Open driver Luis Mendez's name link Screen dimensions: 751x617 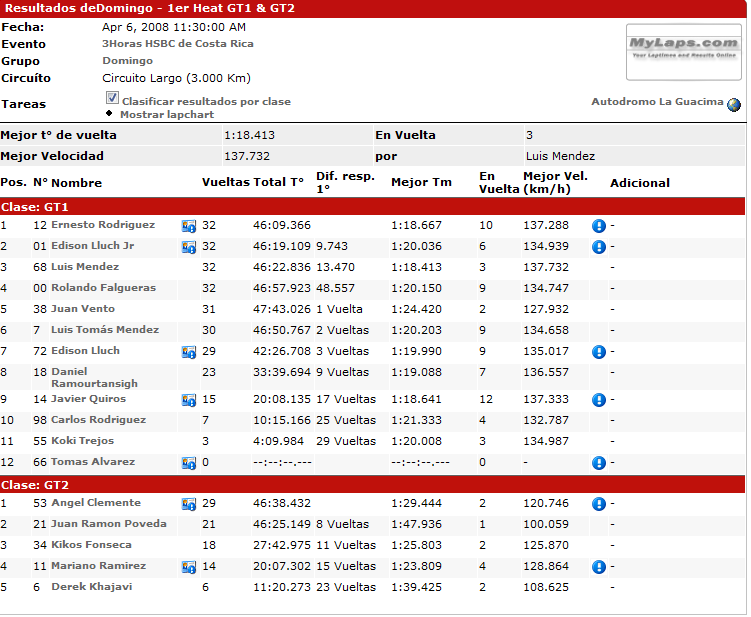click(85, 267)
